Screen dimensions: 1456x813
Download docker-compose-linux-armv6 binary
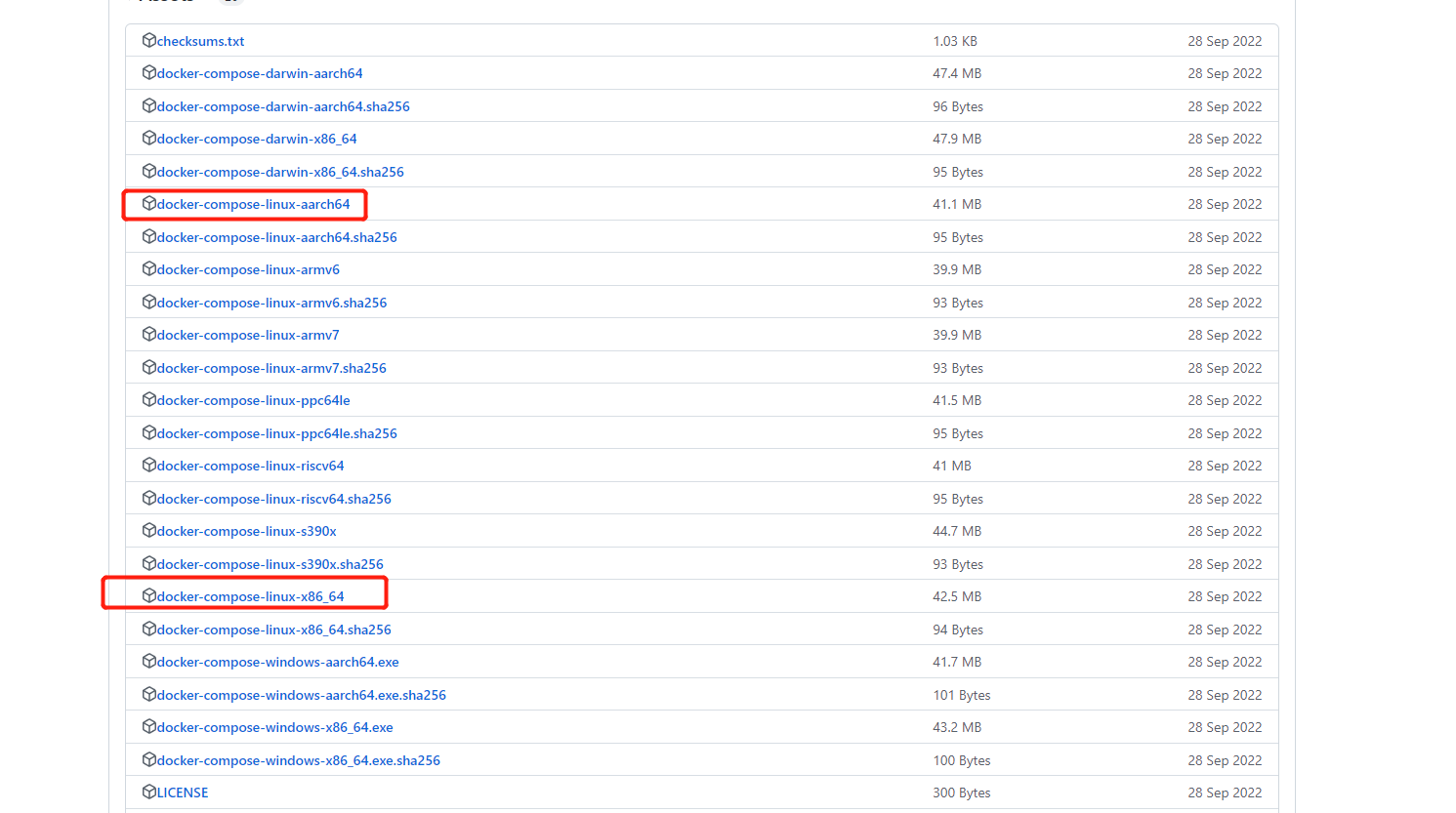click(248, 269)
